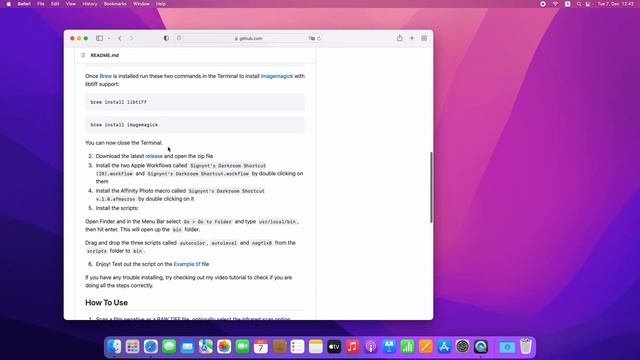Open Calendar from the Dock
Viewport: 640px width, 360px height.
click(x=261, y=347)
